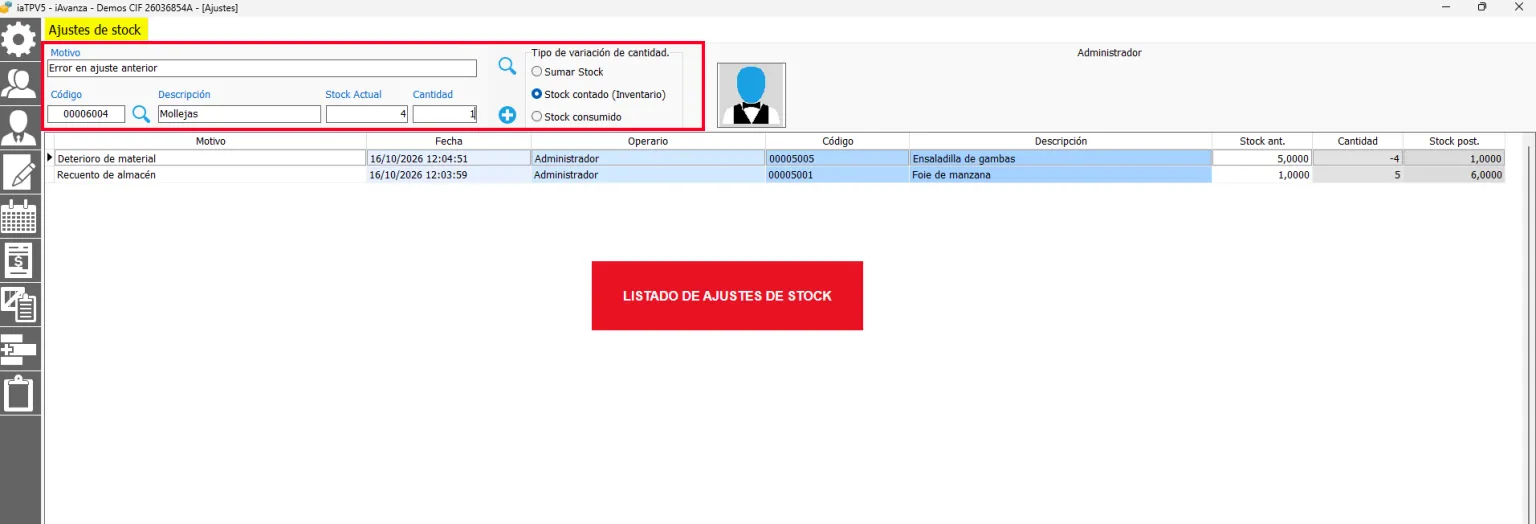
Task: Sort by the grid's Código column header
Action: (837, 141)
